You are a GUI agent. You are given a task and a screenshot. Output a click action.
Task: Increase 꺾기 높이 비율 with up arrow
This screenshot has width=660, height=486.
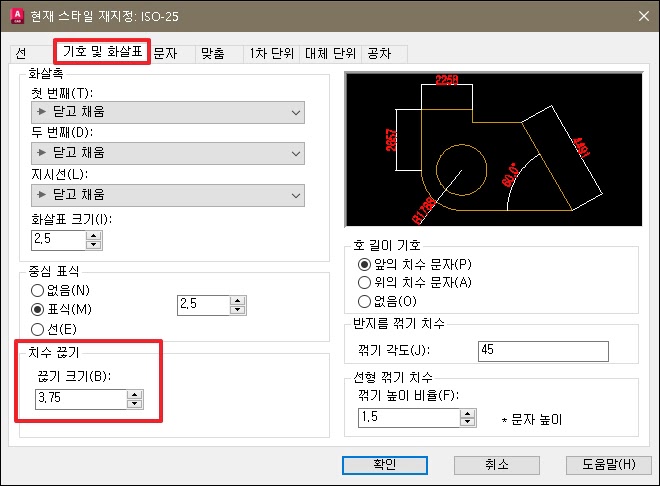click(467, 413)
